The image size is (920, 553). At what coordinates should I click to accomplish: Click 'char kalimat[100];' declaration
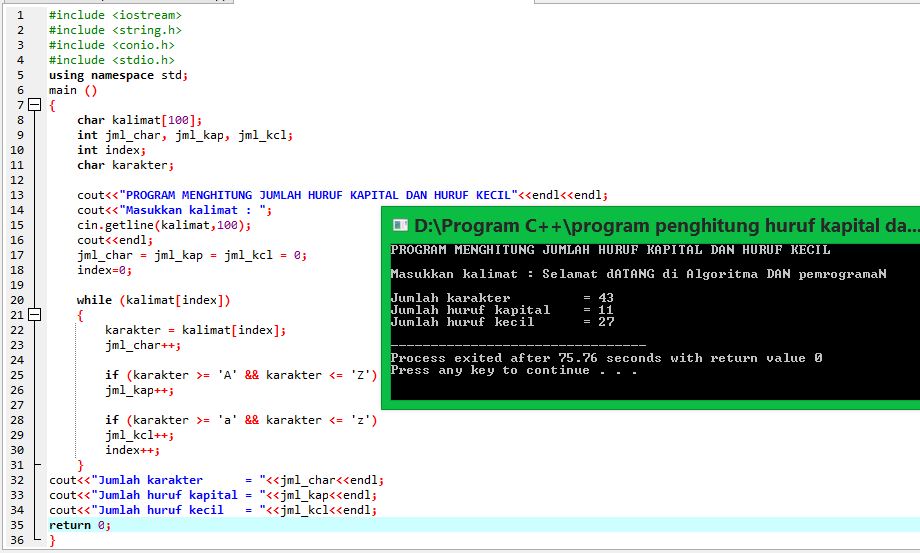[x=140, y=120]
